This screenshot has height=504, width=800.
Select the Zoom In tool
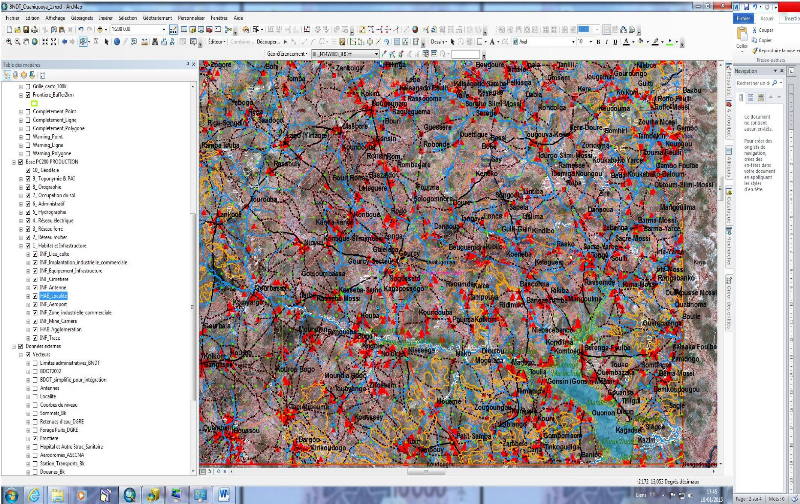click(x=8, y=42)
